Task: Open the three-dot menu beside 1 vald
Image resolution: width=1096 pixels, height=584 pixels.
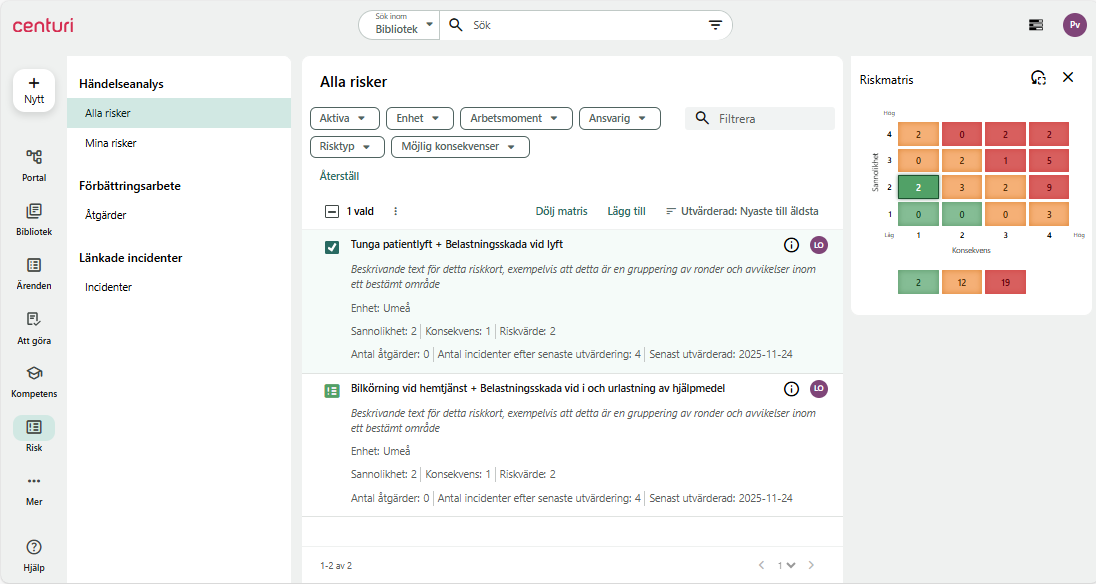Action: pyautogui.click(x=395, y=211)
